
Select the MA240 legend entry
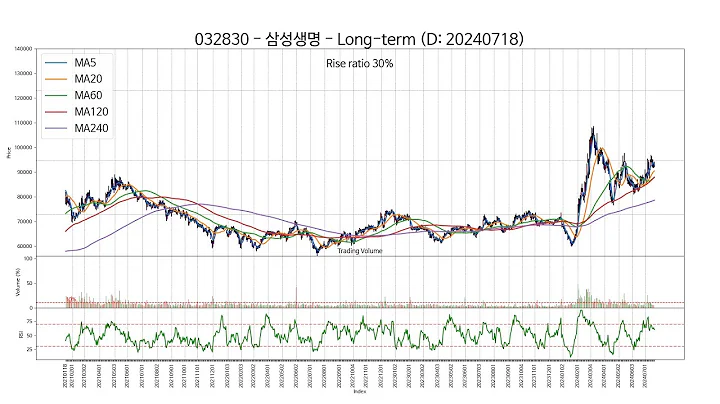click(77, 128)
